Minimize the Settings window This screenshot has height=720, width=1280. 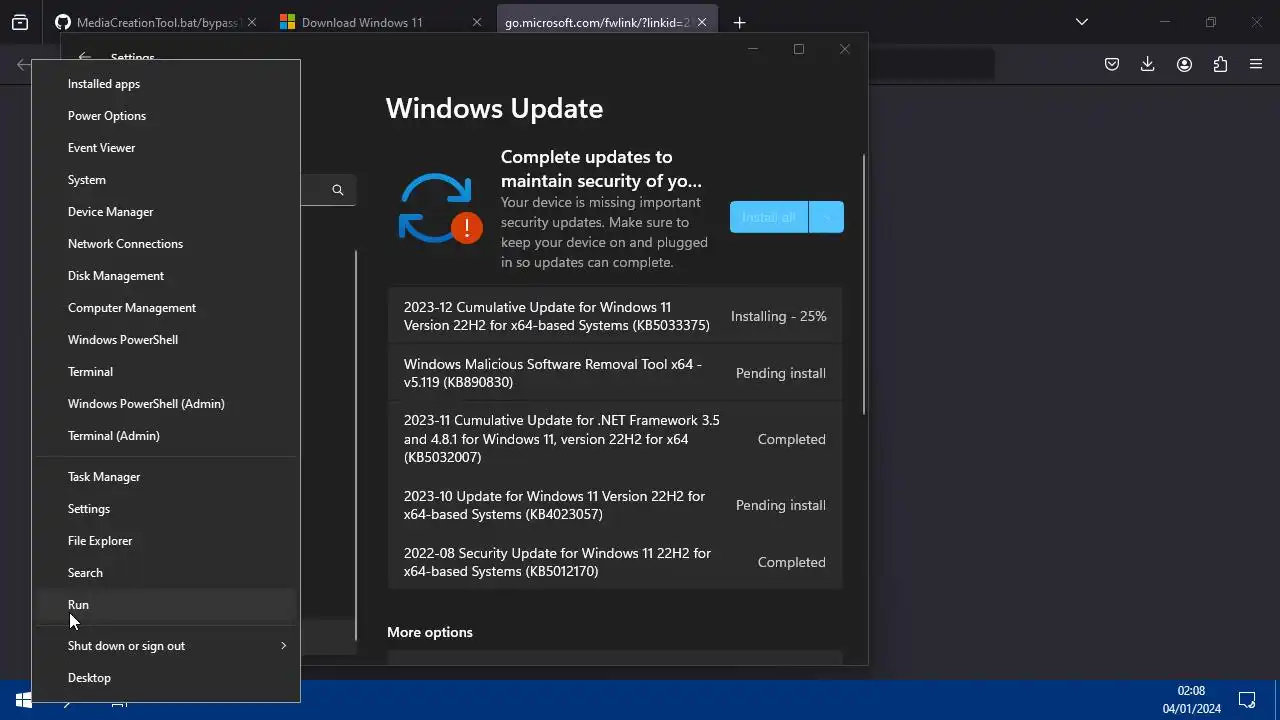coord(753,49)
